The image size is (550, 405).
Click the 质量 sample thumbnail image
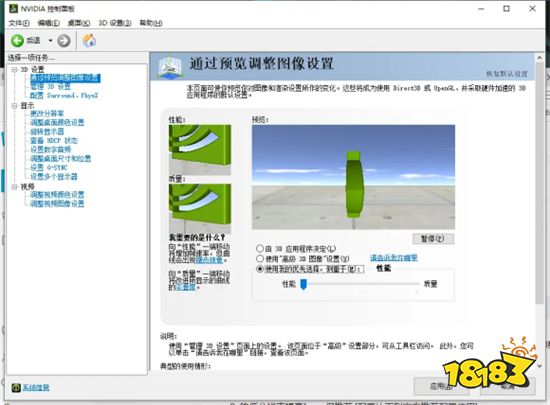[x=200, y=208]
